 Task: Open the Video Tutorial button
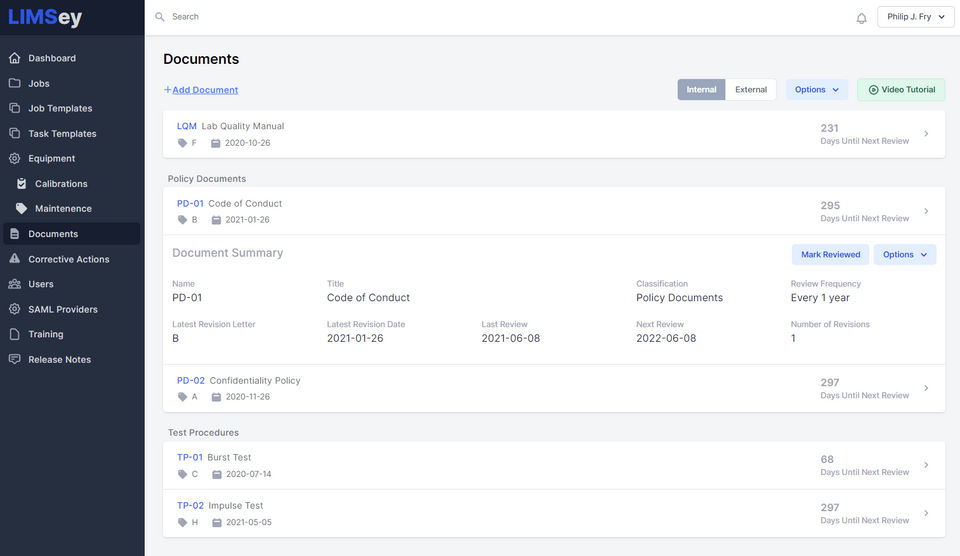(901, 90)
